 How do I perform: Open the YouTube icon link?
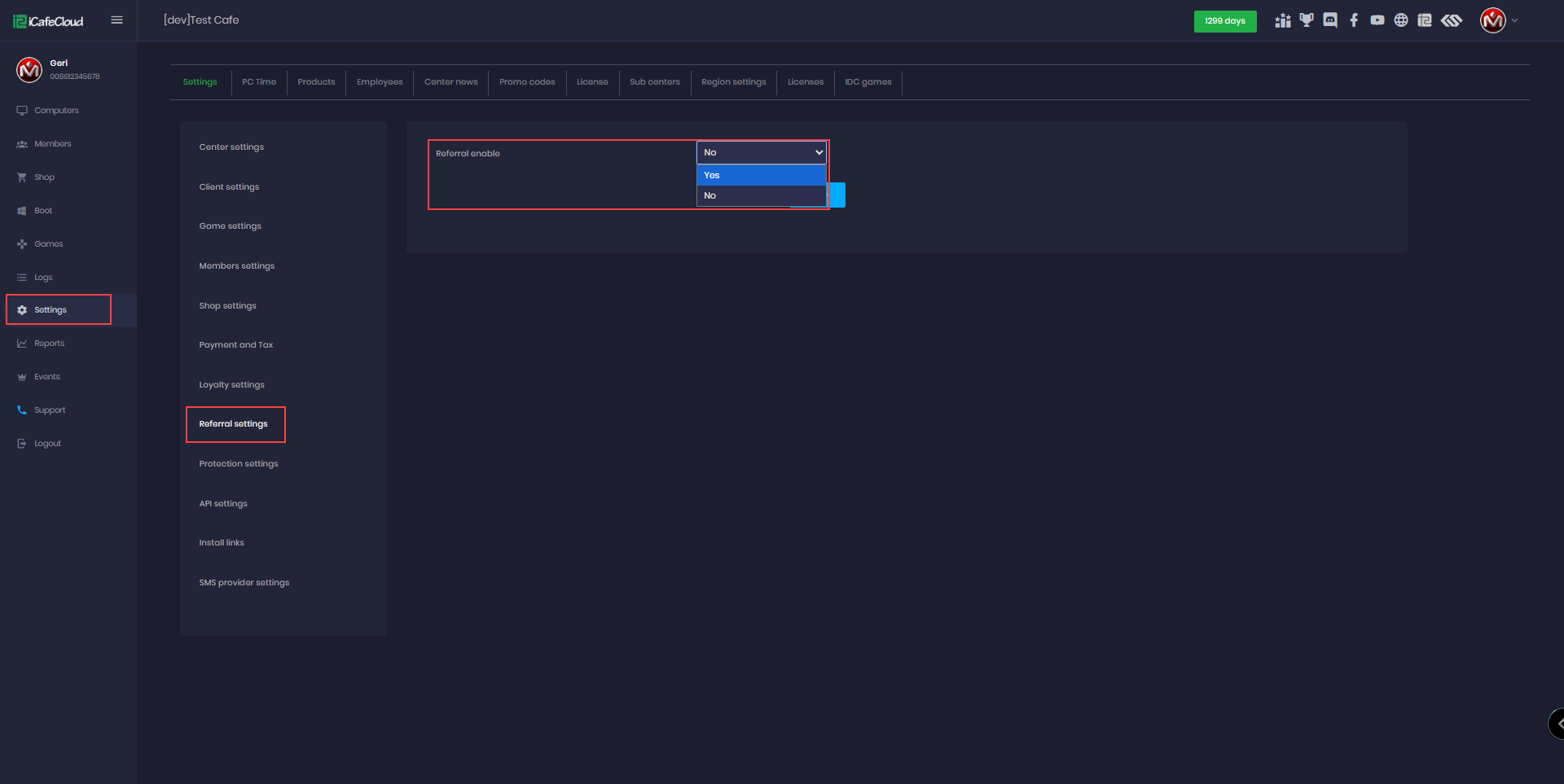tap(1377, 20)
